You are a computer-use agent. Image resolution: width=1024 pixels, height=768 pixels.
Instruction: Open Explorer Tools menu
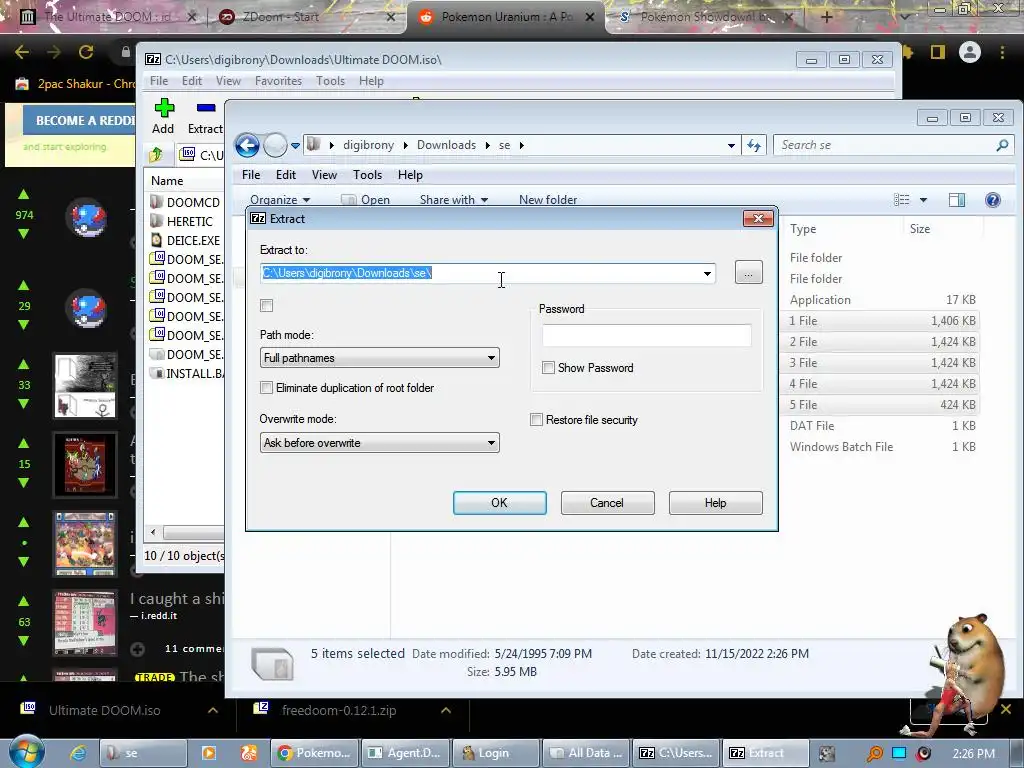pyautogui.click(x=367, y=175)
